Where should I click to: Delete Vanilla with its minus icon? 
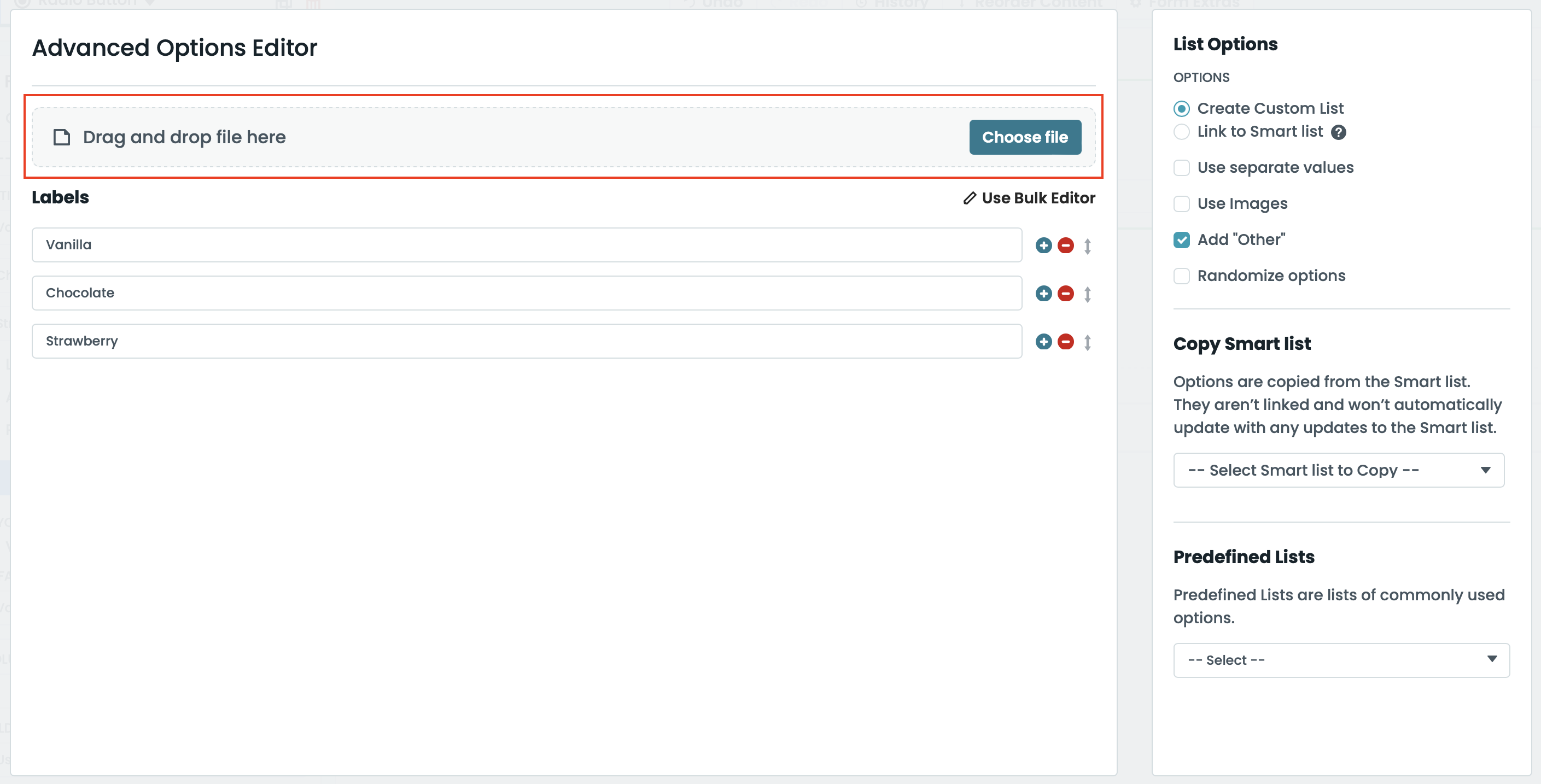(1065, 244)
